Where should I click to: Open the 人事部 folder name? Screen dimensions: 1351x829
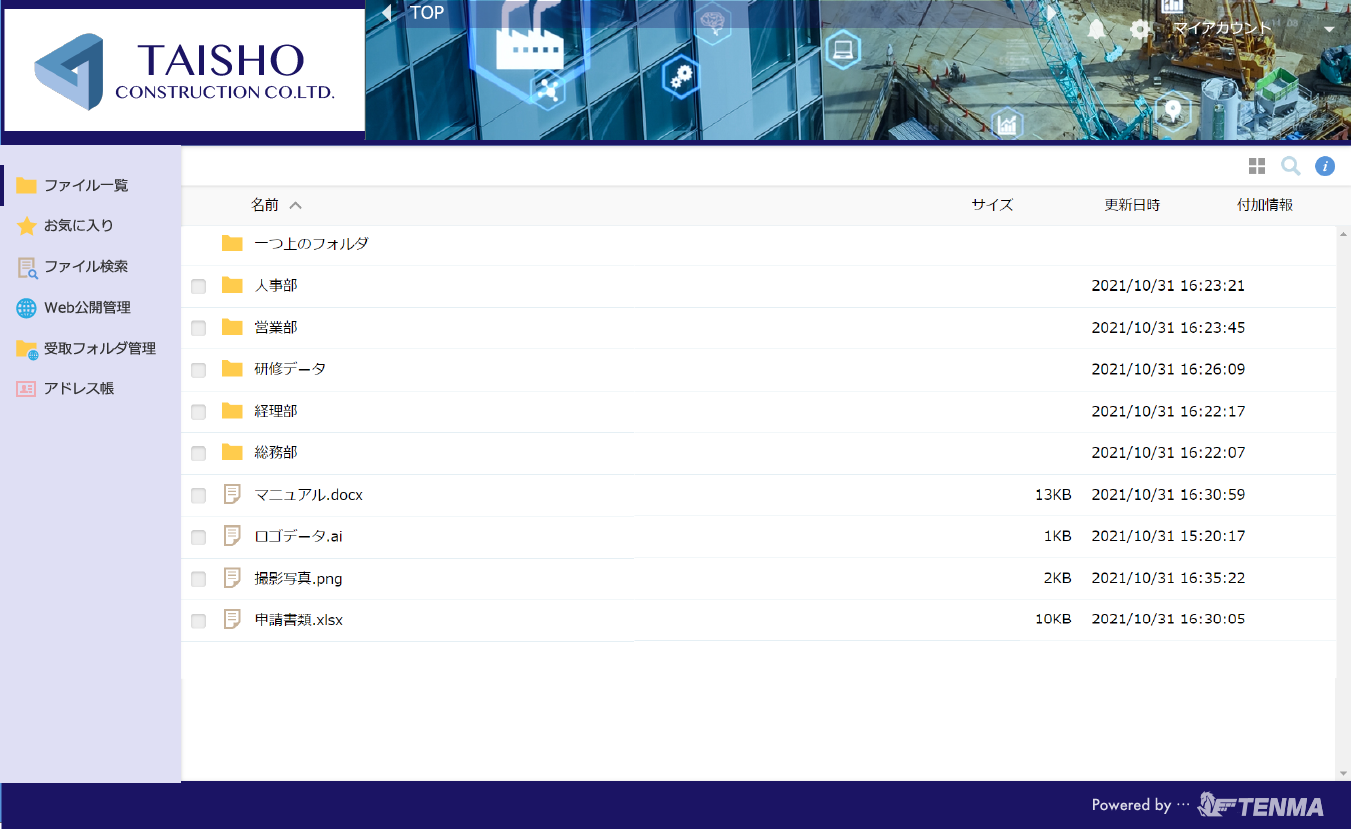pos(276,286)
